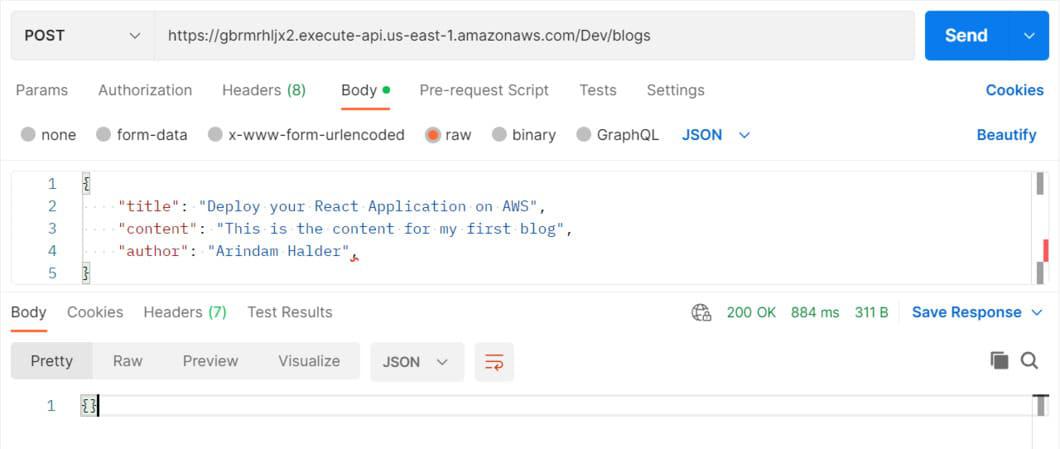This screenshot has height=449, width=1060.
Task: Select x-www-form-urlencoded body type
Action: 215,135
